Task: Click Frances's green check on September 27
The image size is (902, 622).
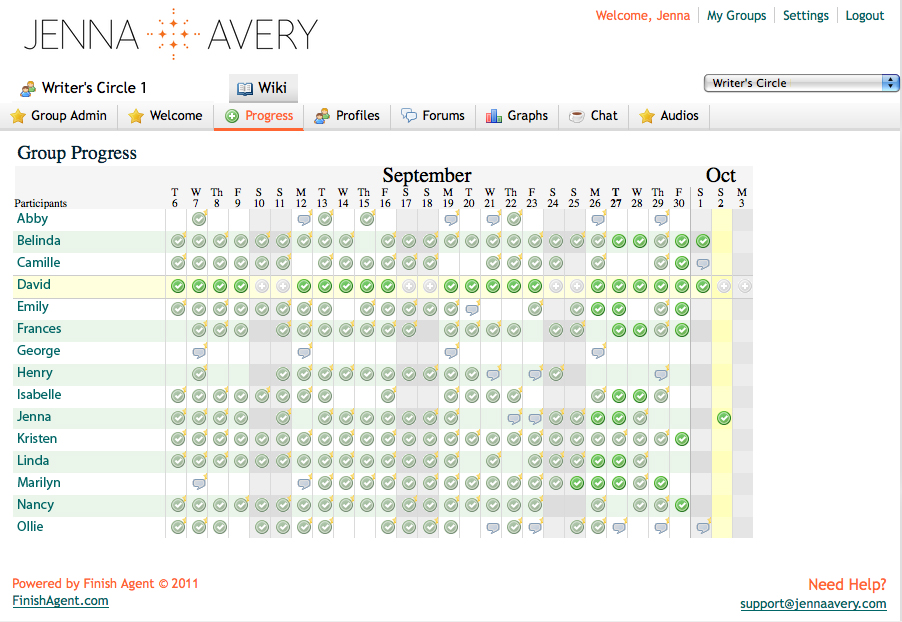Action: [x=619, y=330]
